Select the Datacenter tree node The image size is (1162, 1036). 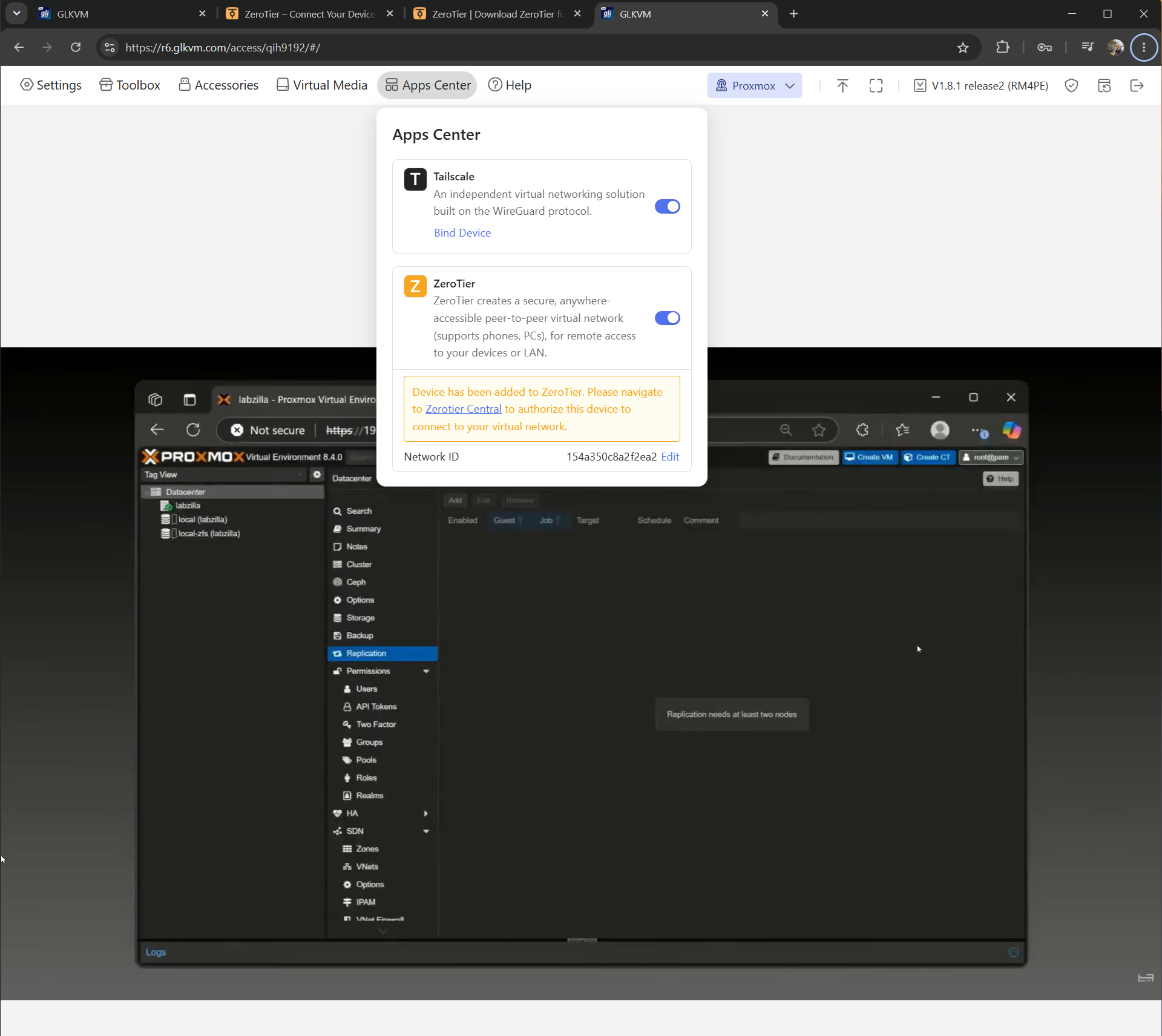[x=233, y=492]
